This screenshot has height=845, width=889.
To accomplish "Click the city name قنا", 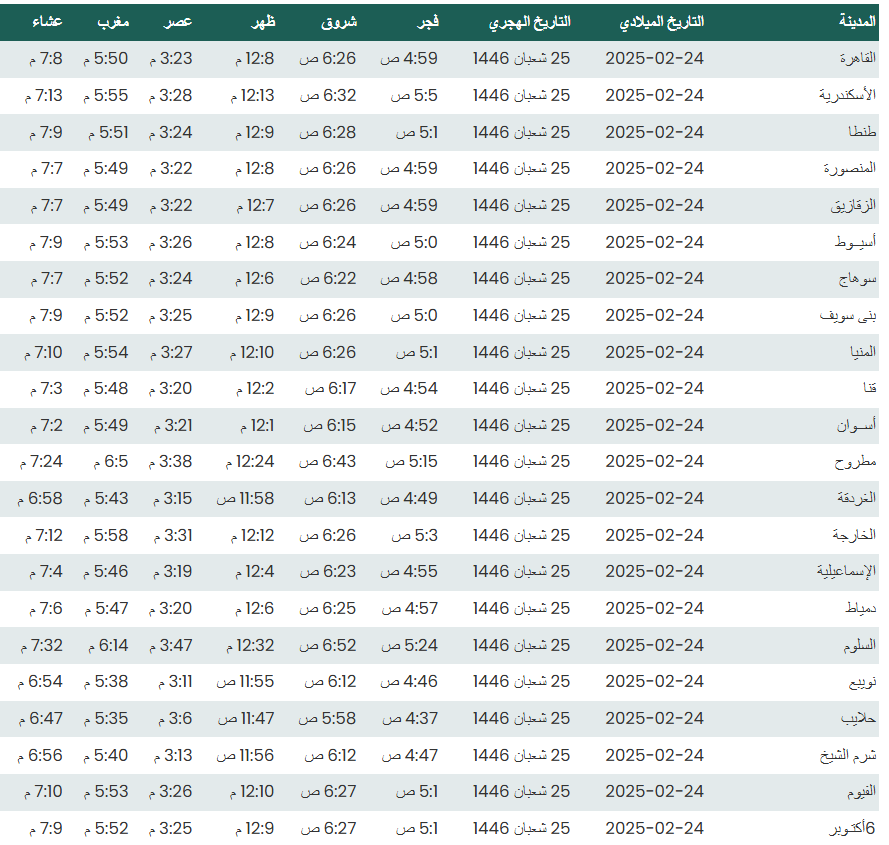I will pos(870,388).
